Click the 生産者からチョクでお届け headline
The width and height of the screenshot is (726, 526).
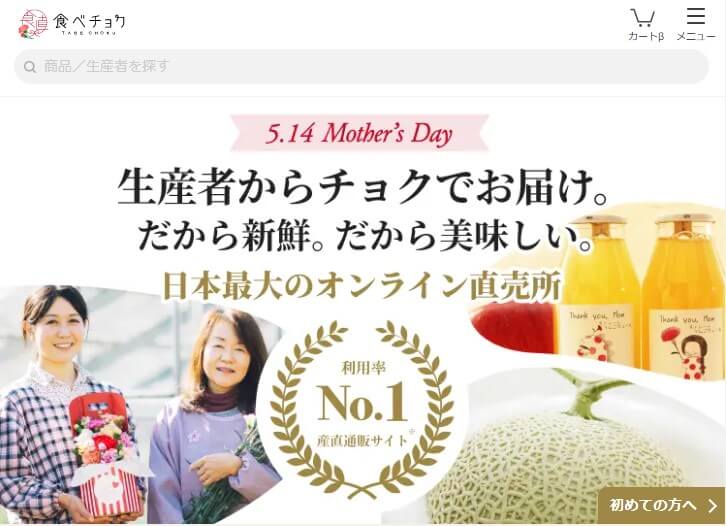pyautogui.click(x=363, y=188)
